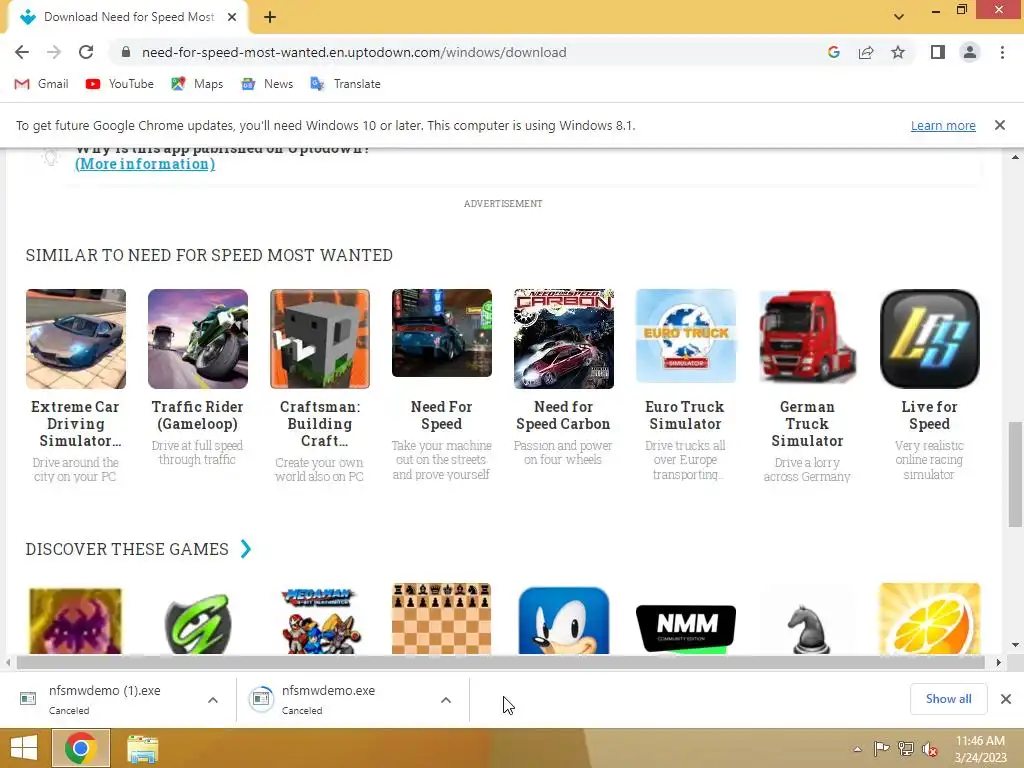1024x768 pixels.
Task: Close the downloads bar
Action: (x=1006, y=699)
